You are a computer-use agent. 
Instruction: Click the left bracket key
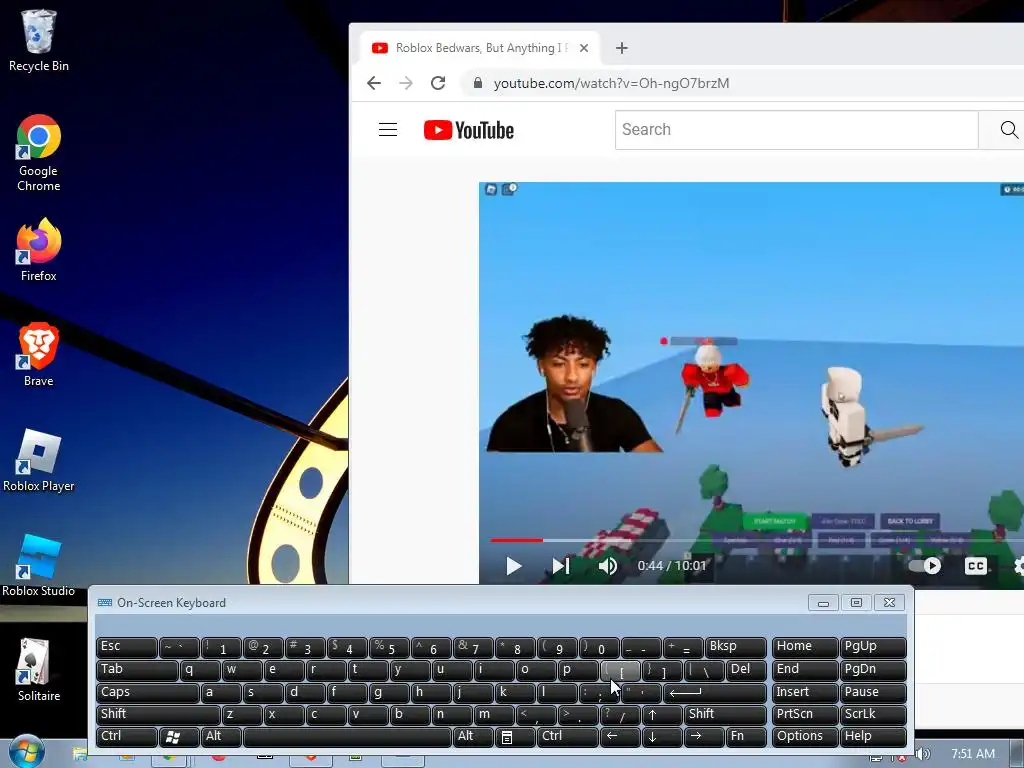(x=620, y=669)
